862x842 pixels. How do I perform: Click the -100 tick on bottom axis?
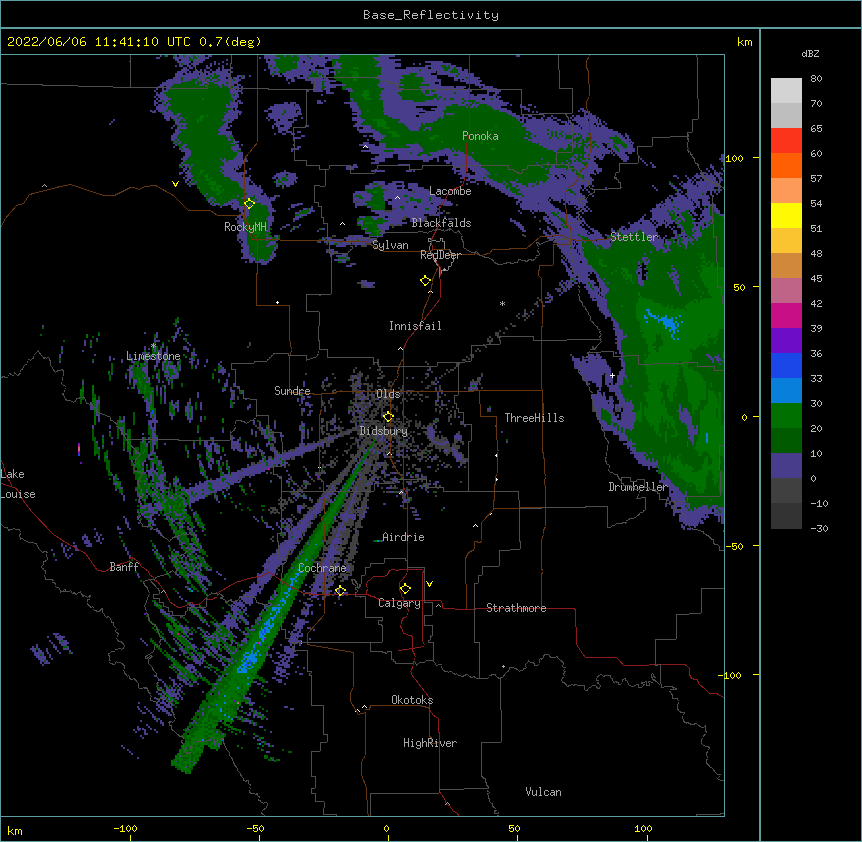(125, 828)
